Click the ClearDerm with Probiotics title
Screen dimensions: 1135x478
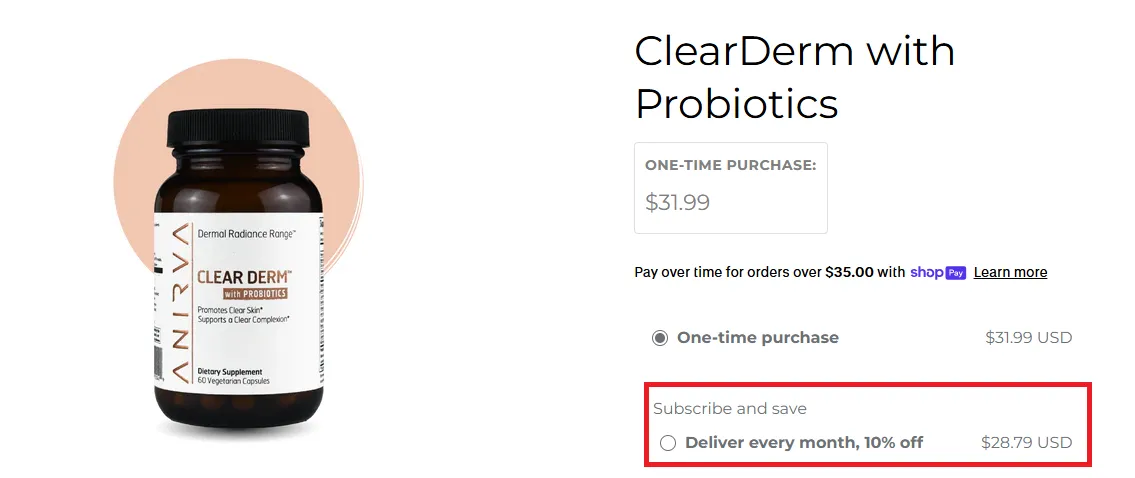pos(795,77)
